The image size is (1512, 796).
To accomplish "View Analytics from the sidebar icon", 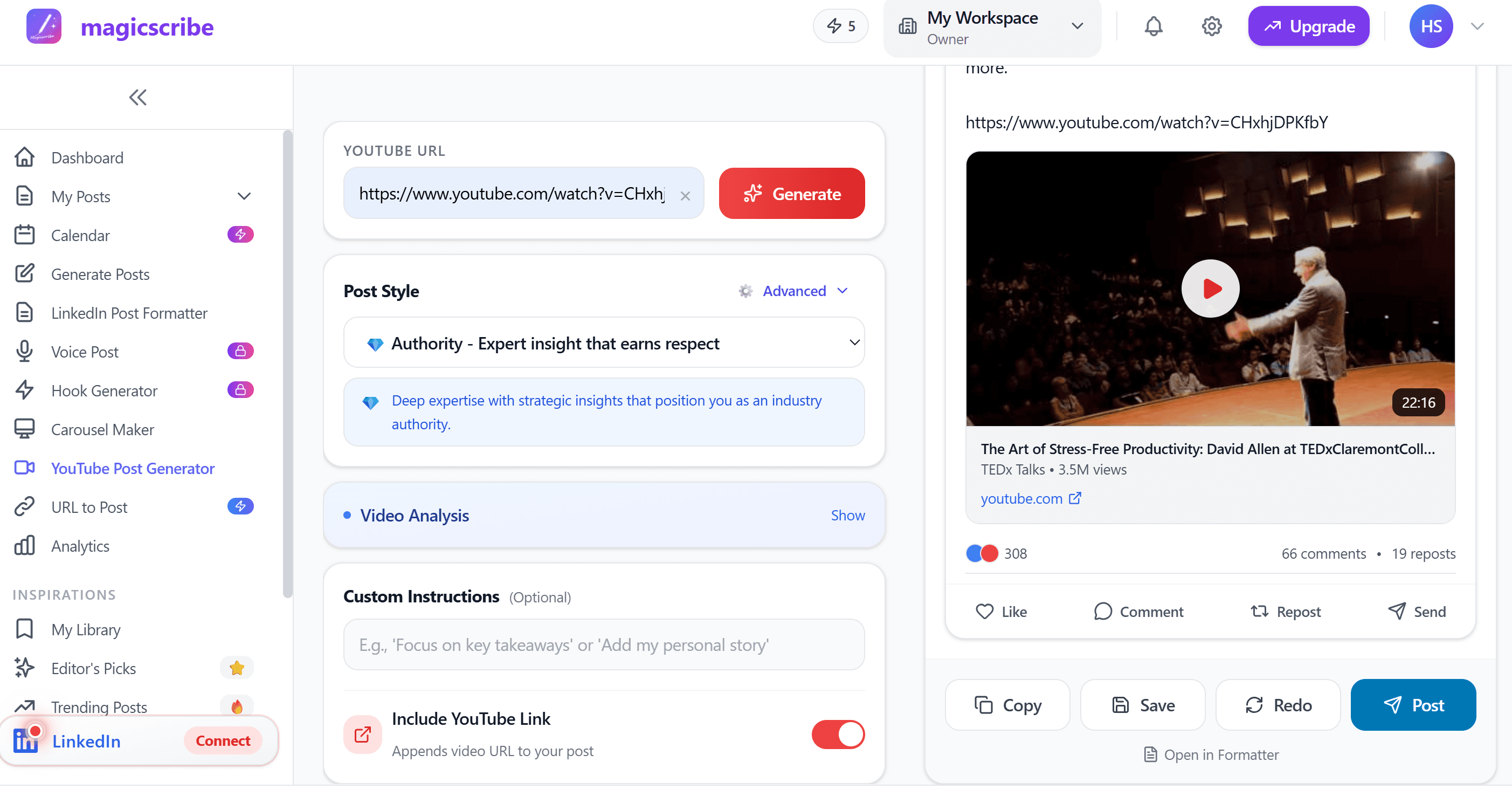I will click(24, 545).
